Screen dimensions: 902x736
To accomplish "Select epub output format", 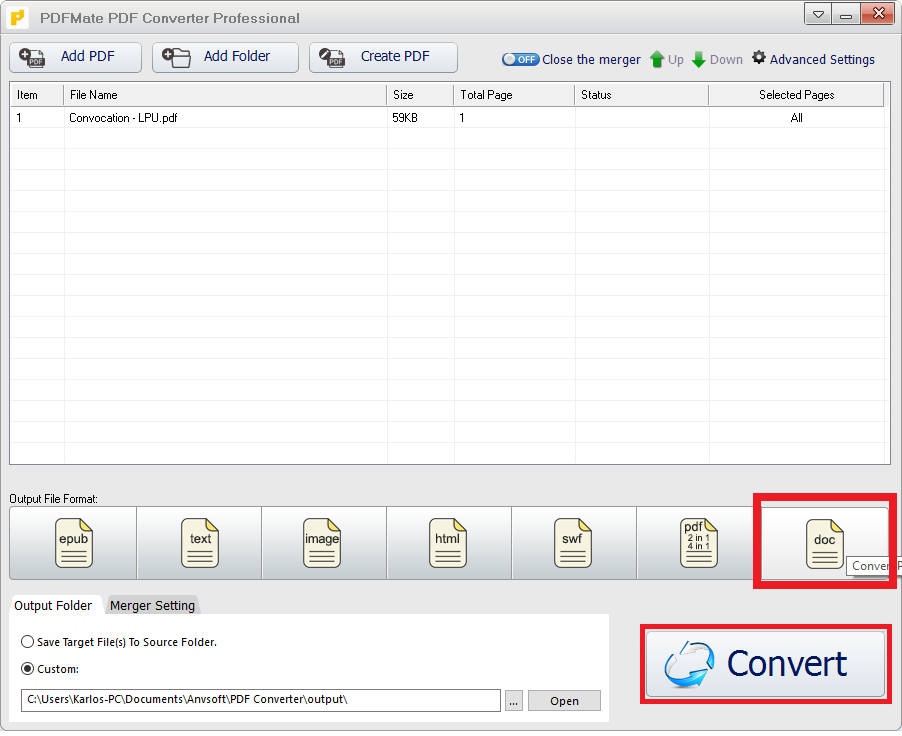I will pyautogui.click(x=73, y=543).
